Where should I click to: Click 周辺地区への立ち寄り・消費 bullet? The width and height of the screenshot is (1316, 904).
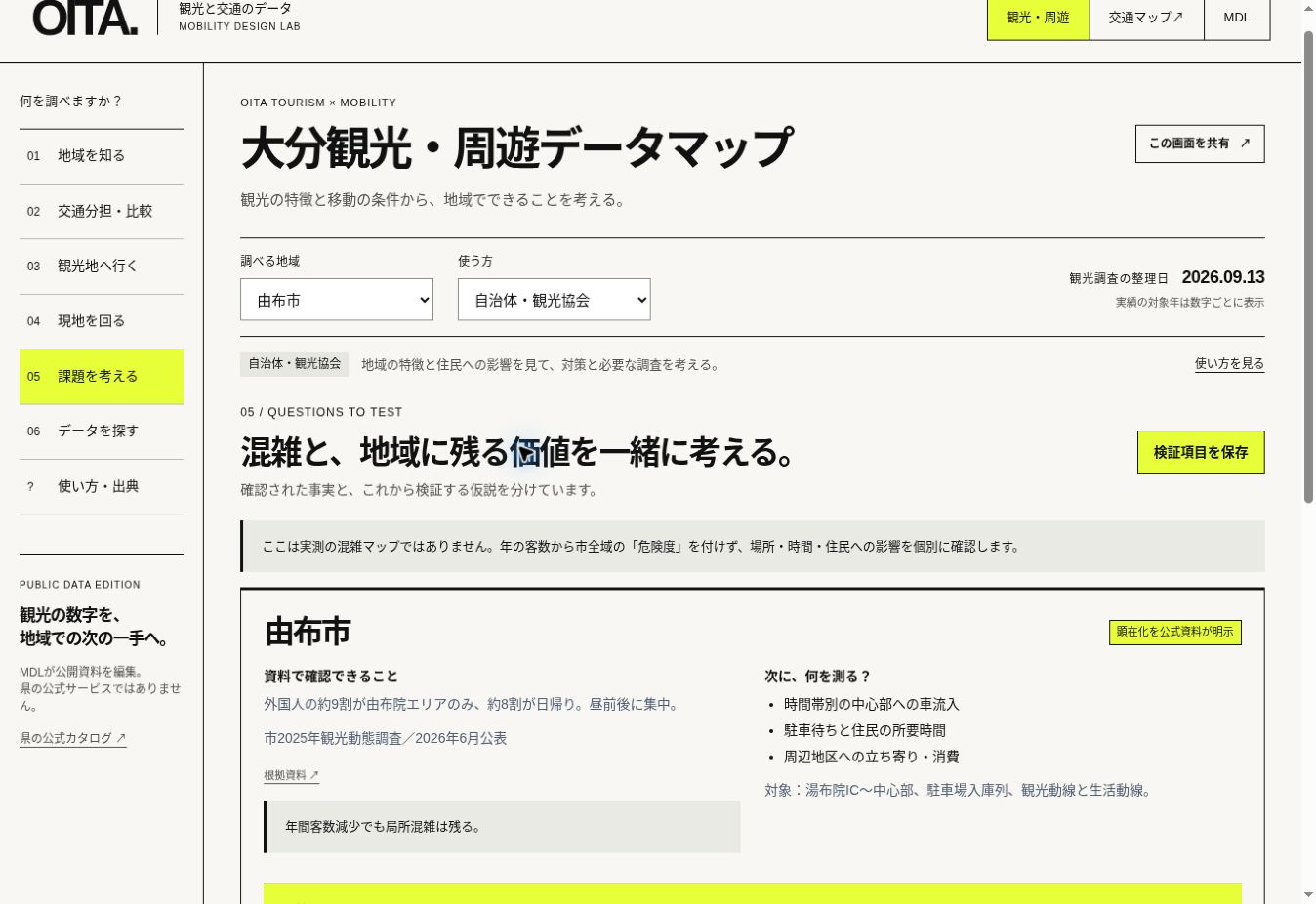click(x=872, y=757)
